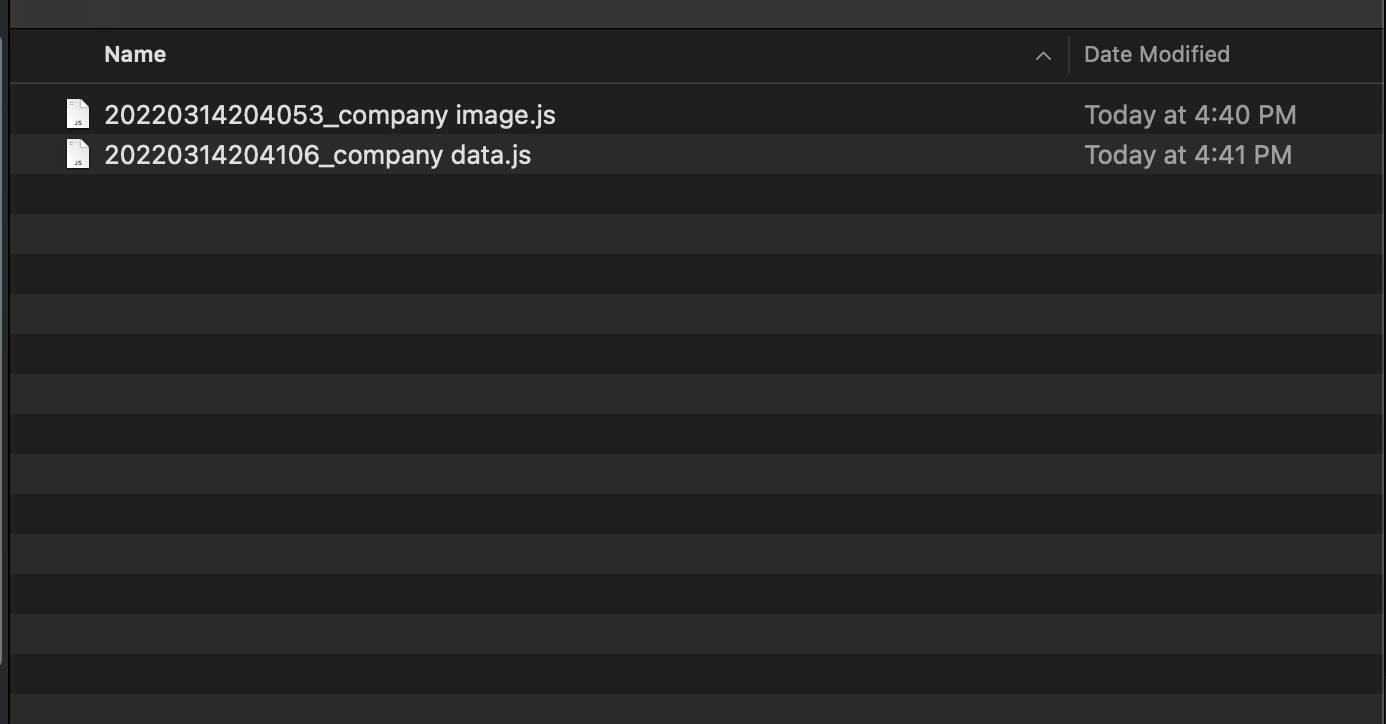Click the blank space between data.js and its date

click(x=800, y=155)
